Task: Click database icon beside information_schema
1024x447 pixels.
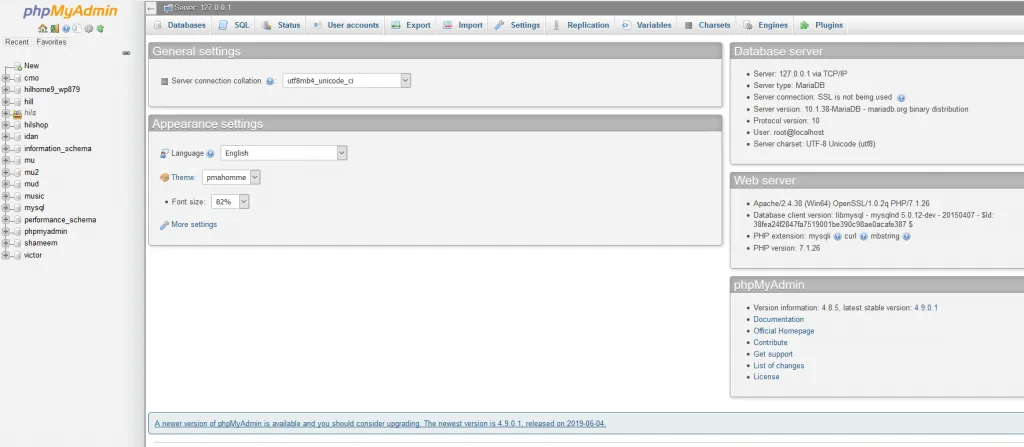Action: point(18,148)
